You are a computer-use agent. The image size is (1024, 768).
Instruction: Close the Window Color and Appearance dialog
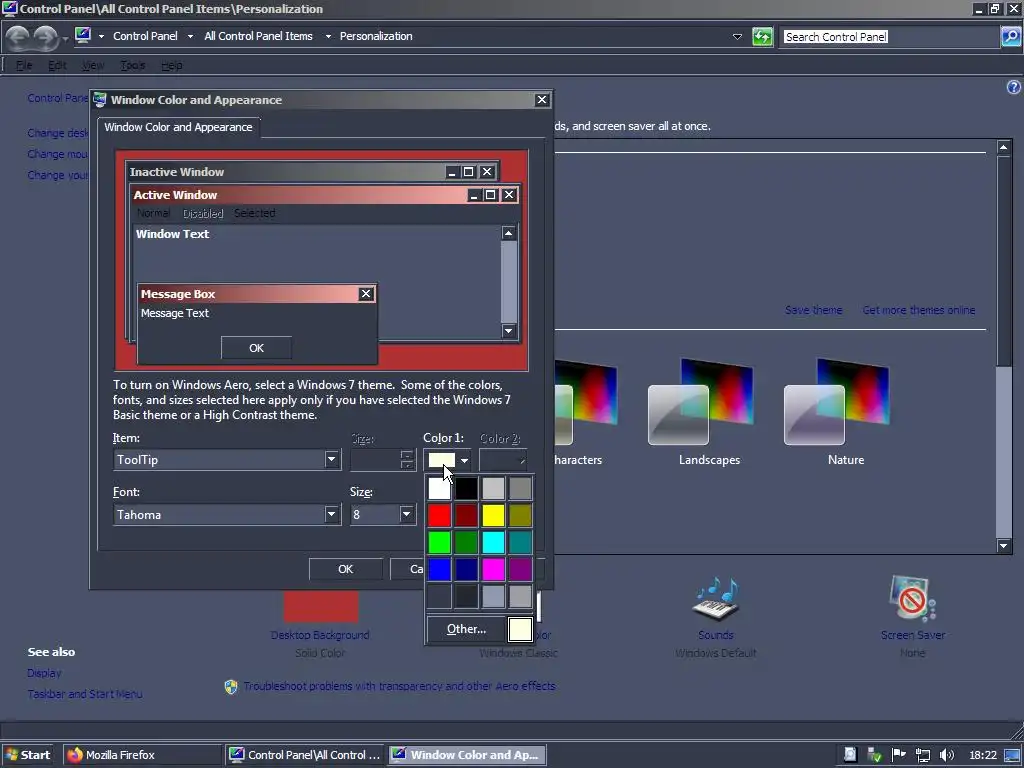tap(541, 100)
